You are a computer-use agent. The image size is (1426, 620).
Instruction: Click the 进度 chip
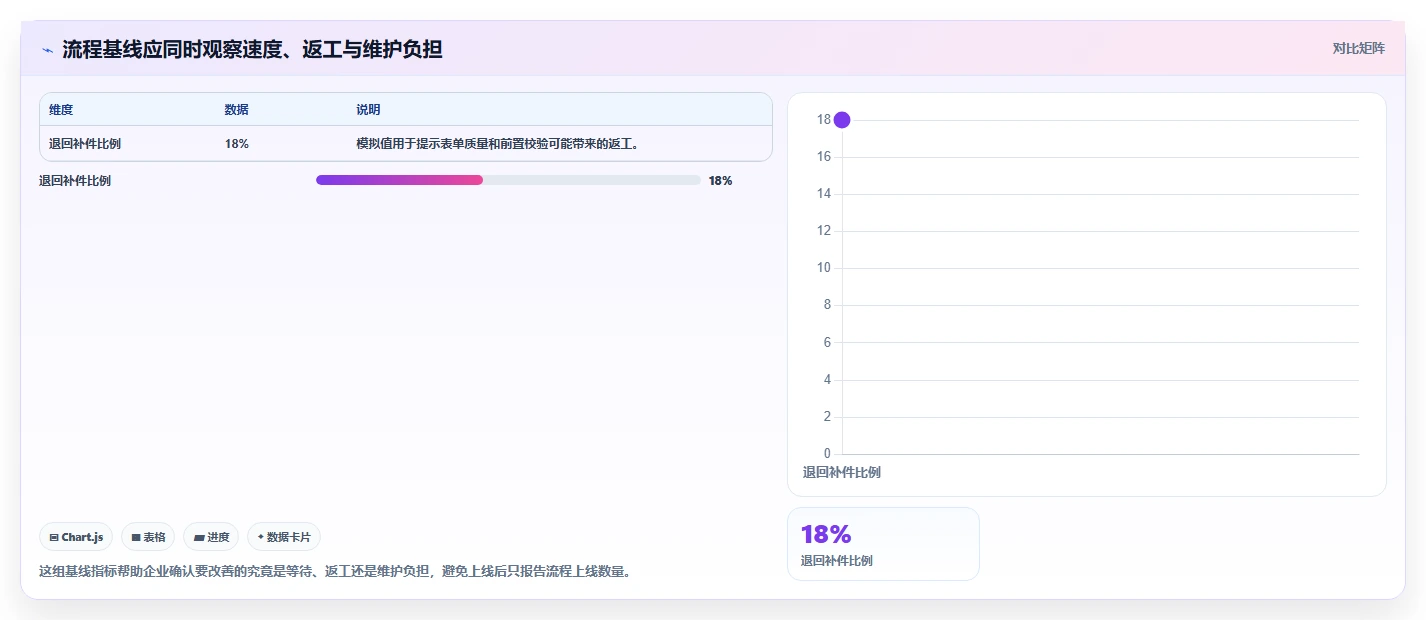click(211, 537)
